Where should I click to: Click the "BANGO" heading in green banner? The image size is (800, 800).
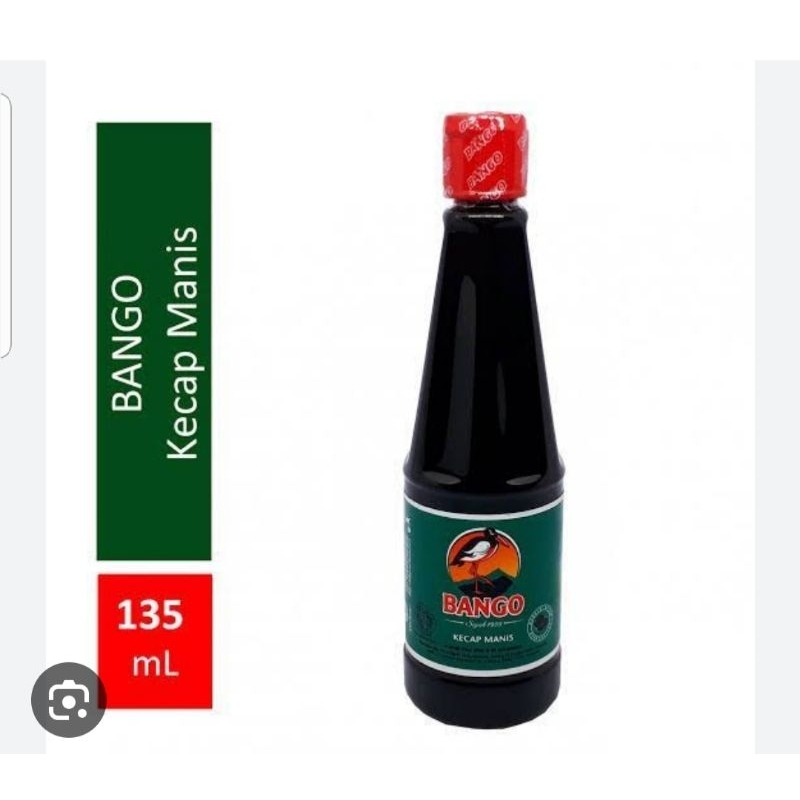(127, 343)
